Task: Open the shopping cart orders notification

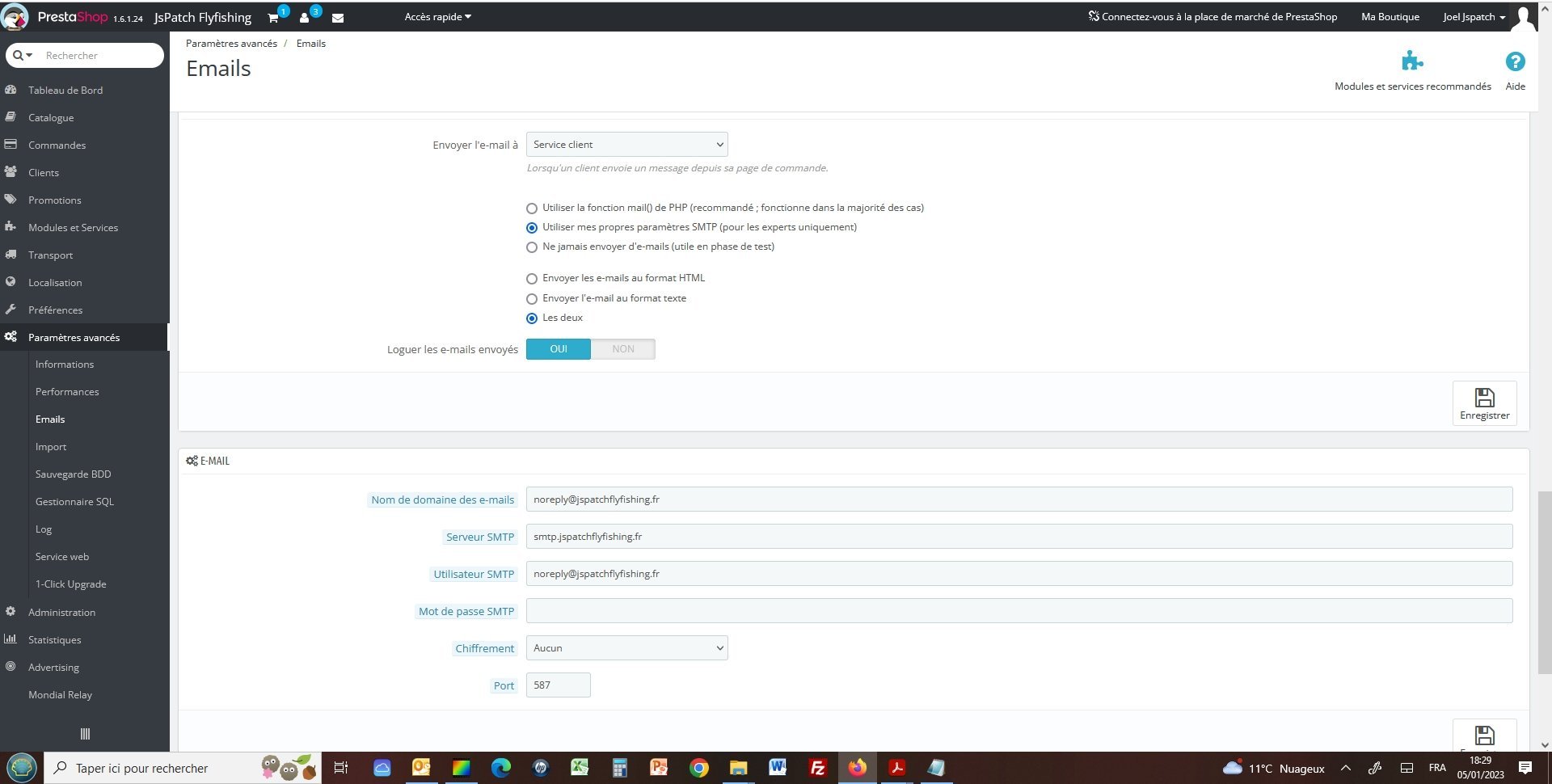Action: (x=273, y=18)
